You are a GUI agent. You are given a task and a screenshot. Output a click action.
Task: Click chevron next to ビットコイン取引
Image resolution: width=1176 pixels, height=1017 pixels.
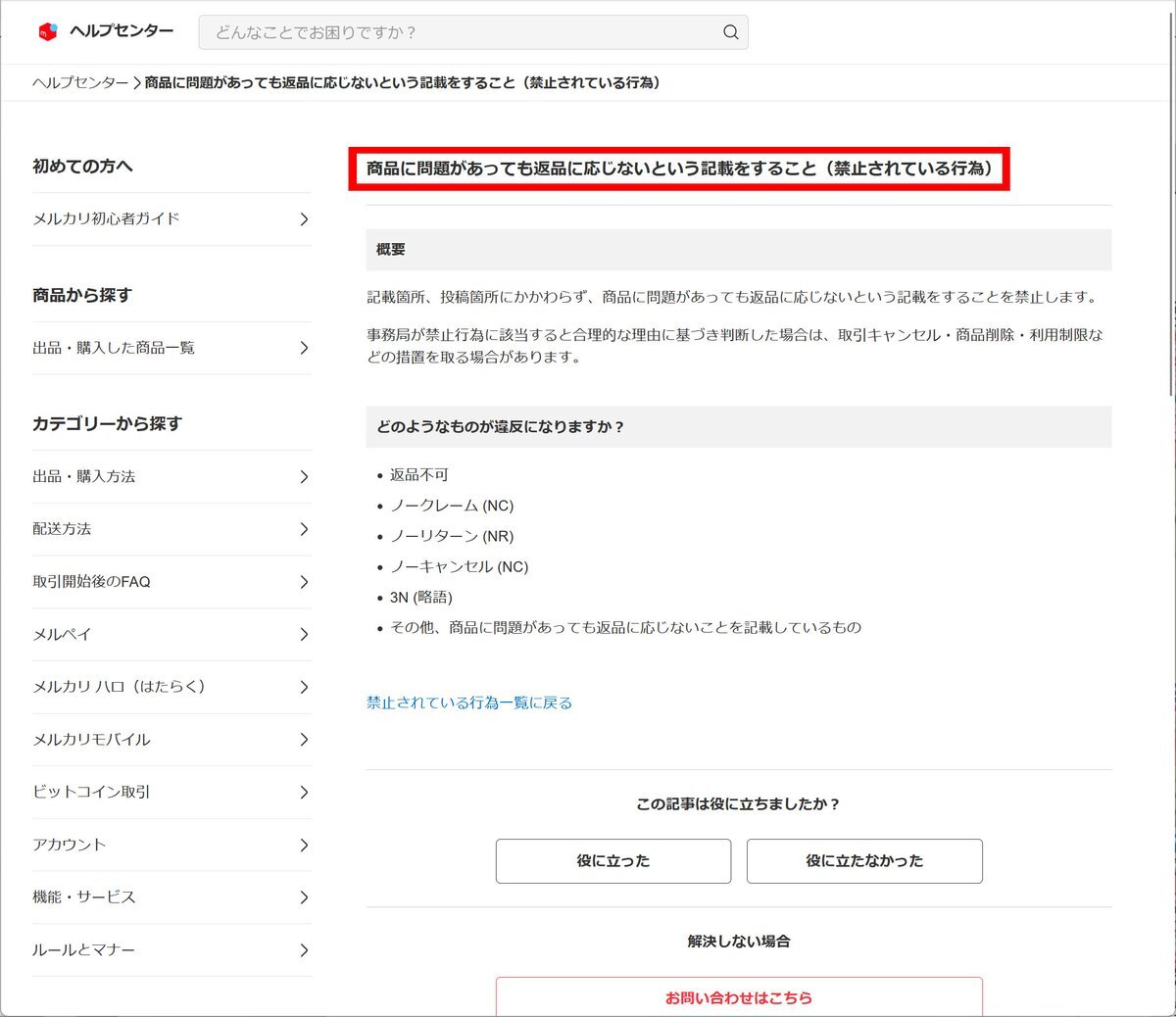304,792
